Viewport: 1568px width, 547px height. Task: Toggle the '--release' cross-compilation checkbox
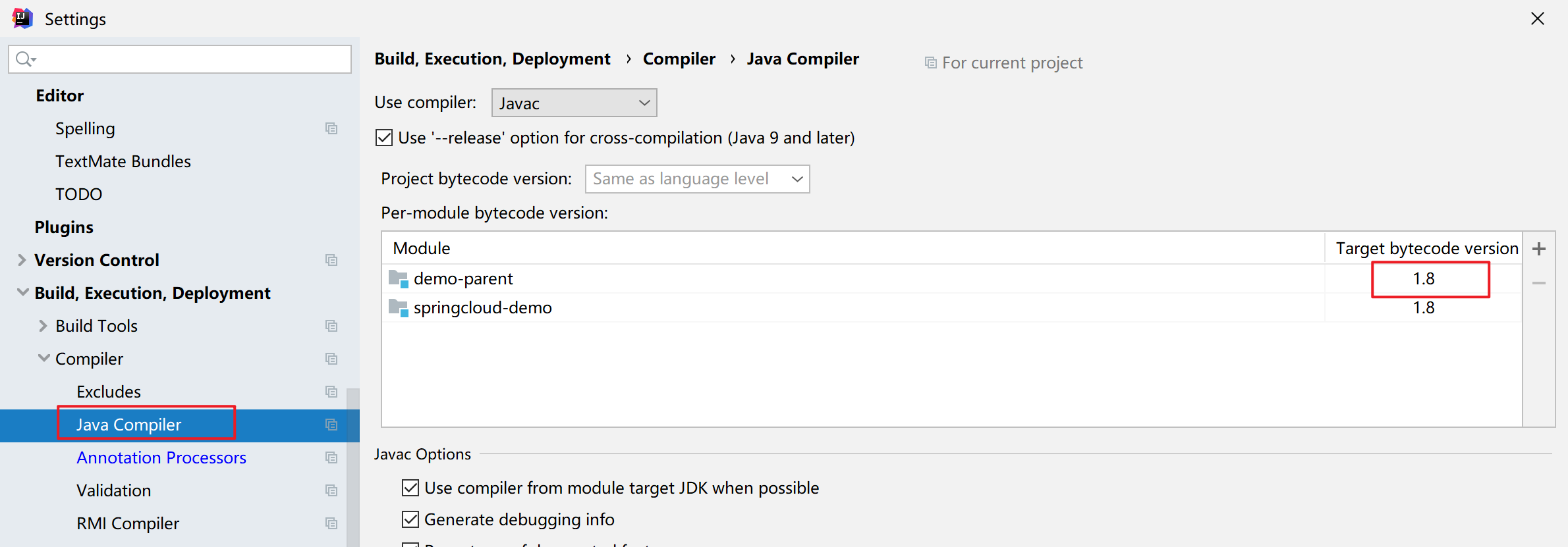[x=384, y=138]
